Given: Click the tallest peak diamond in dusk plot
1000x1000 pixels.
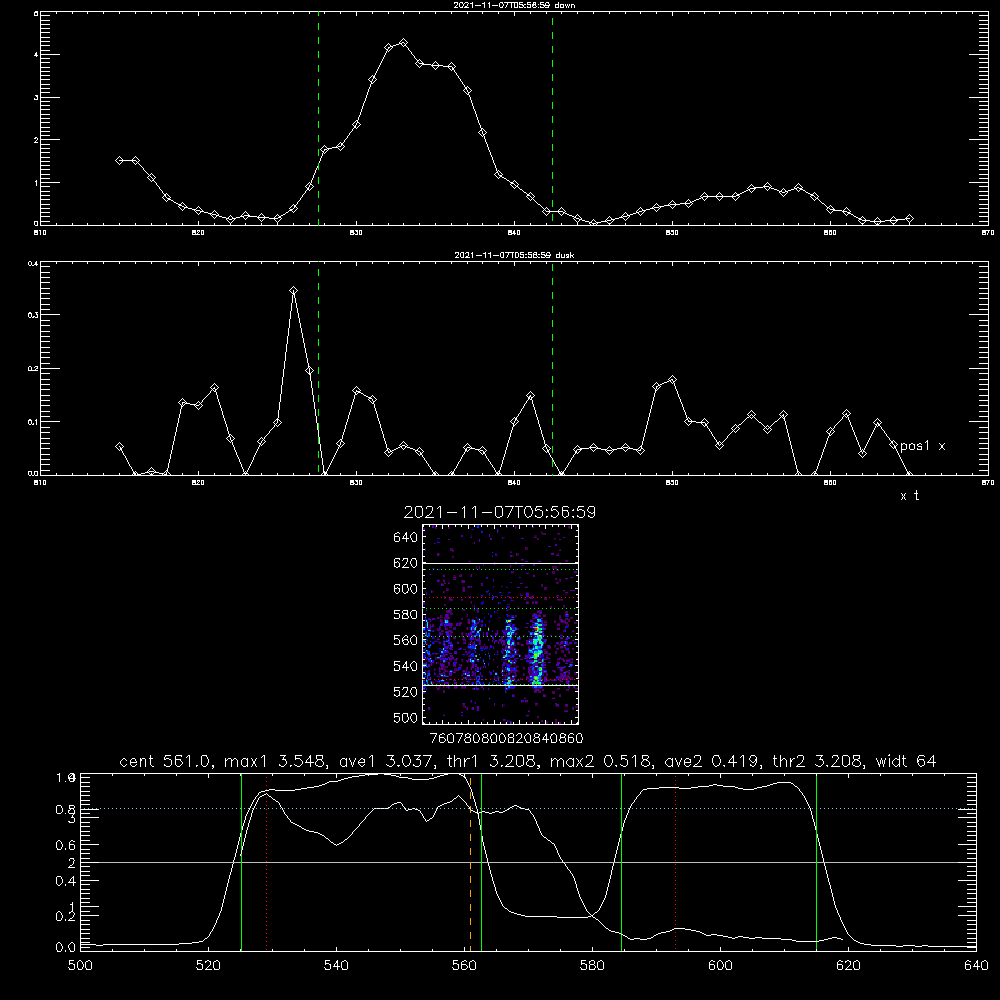Looking at the screenshot, I should [x=293, y=290].
